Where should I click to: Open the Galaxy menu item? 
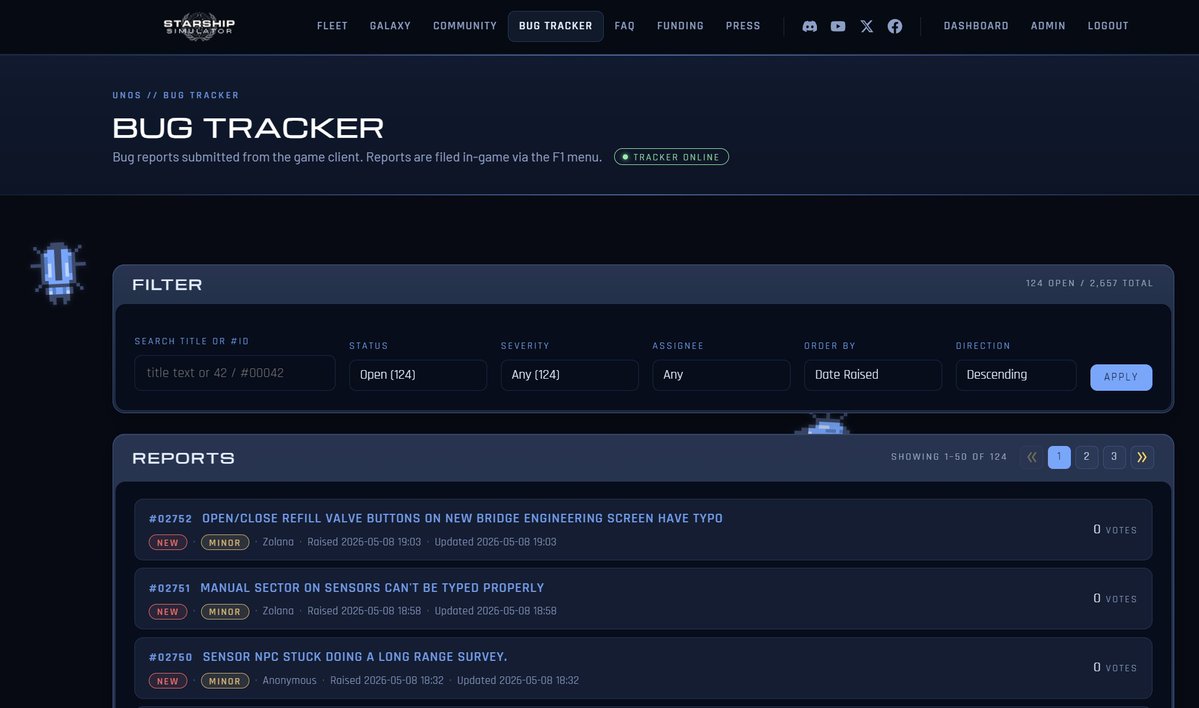390,26
